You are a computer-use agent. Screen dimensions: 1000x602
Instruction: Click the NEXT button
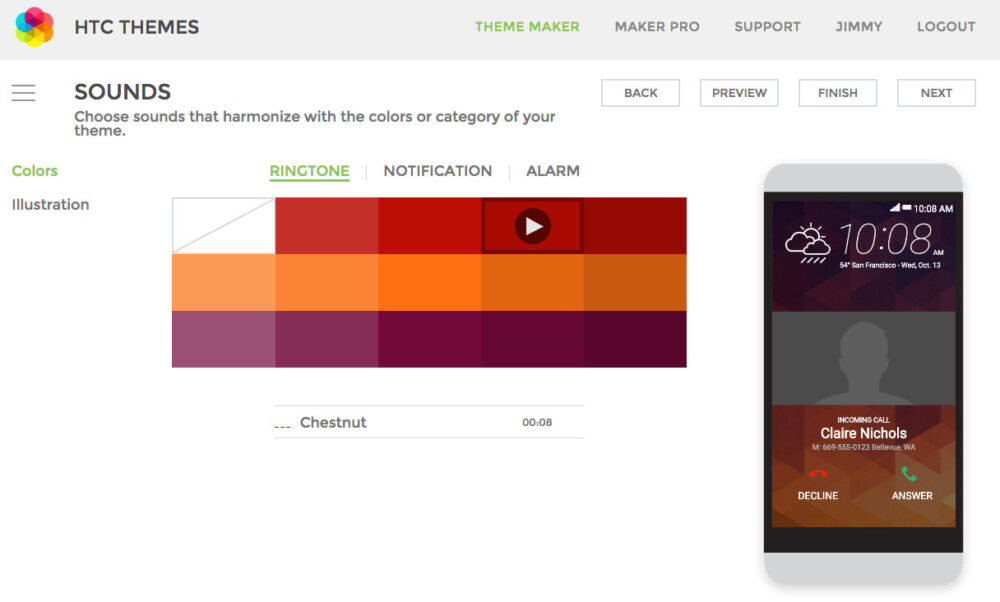coord(936,92)
